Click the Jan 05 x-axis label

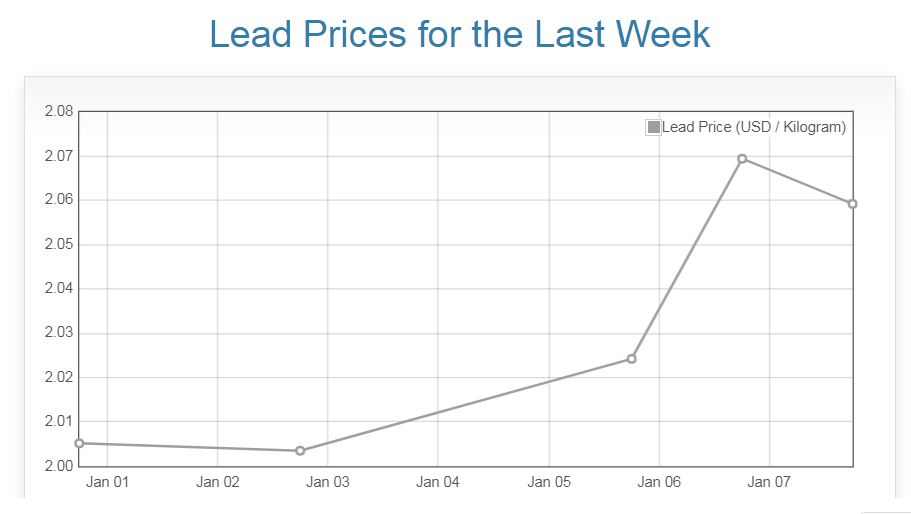pyautogui.click(x=549, y=482)
